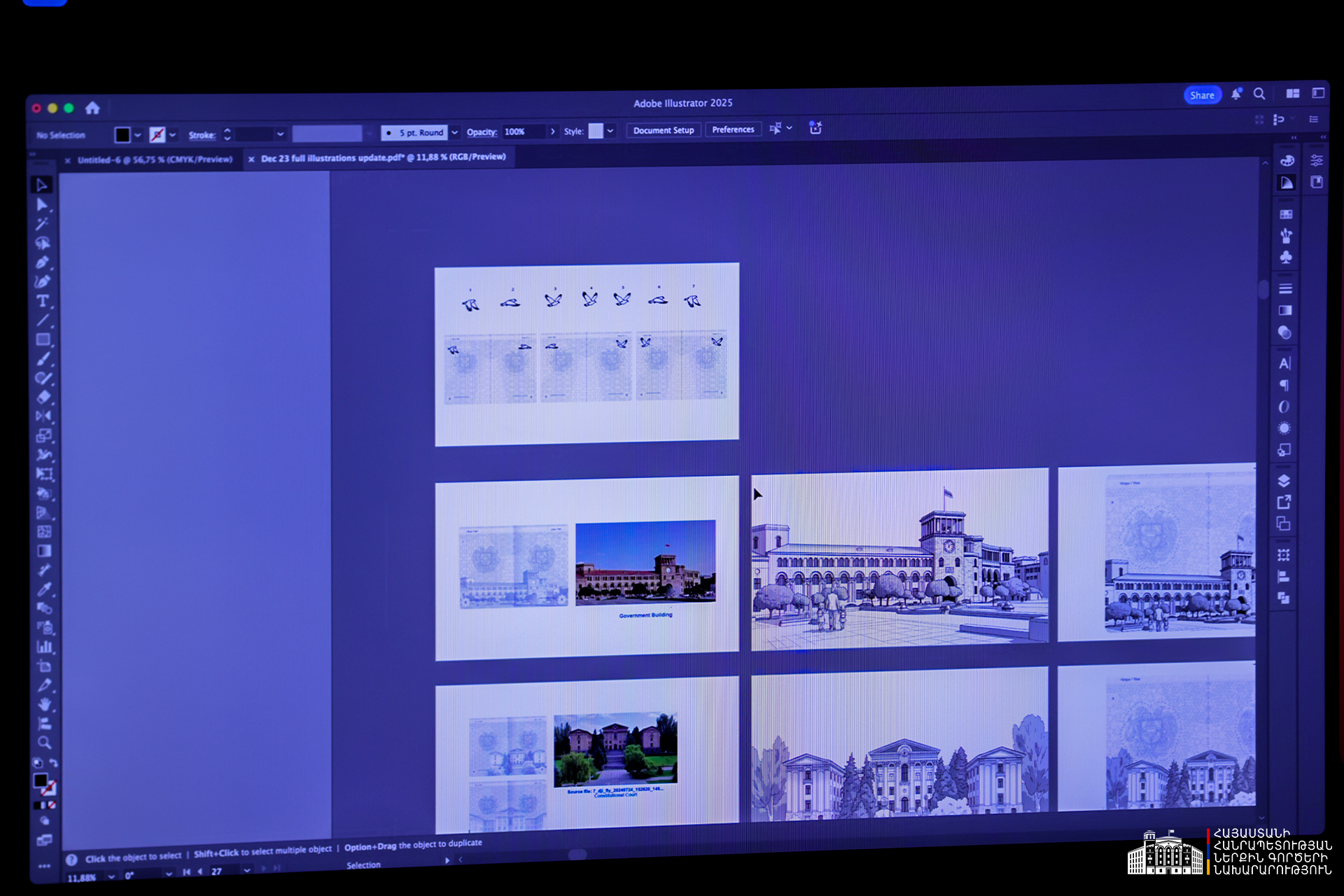Switch to the Untitled-6 document tab

click(154, 160)
